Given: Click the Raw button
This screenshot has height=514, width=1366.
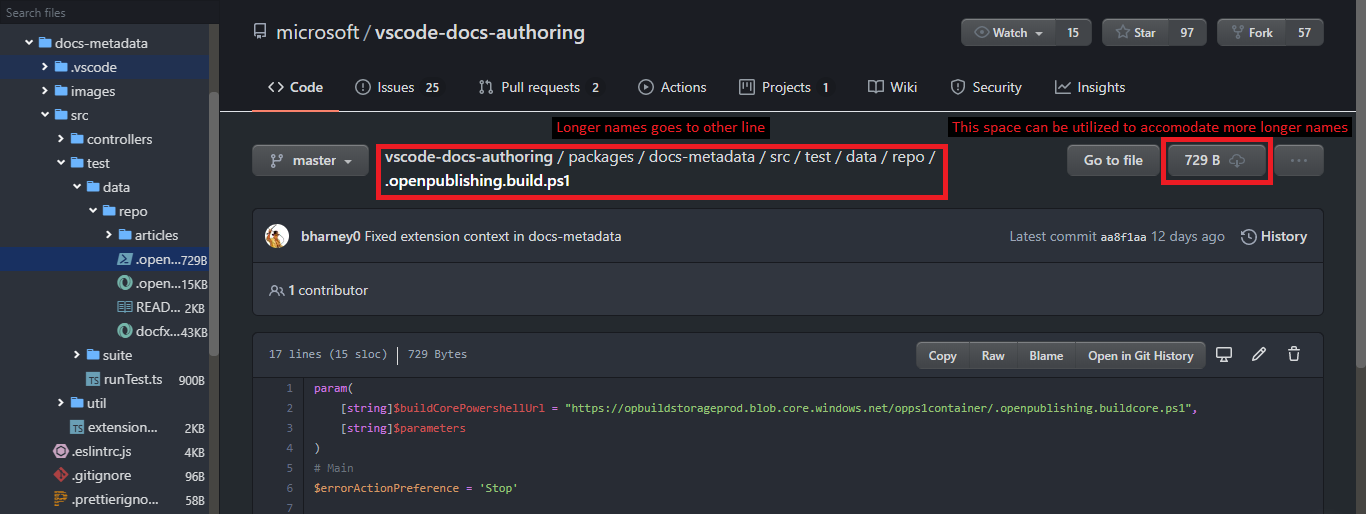Looking at the screenshot, I should [x=993, y=355].
